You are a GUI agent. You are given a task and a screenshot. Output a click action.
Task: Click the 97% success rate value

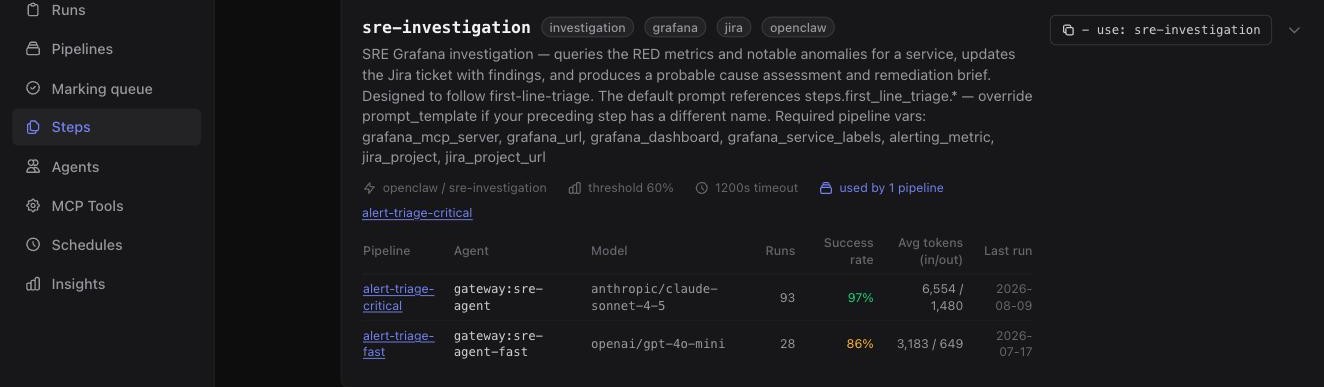click(860, 298)
